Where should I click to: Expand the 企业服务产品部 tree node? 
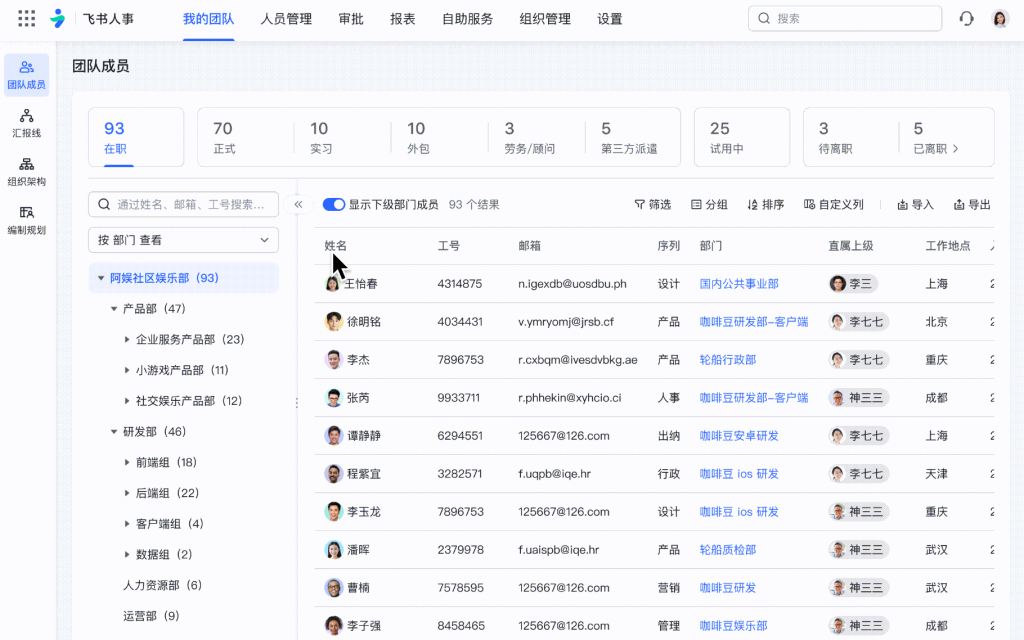pyautogui.click(x=127, y=340)
